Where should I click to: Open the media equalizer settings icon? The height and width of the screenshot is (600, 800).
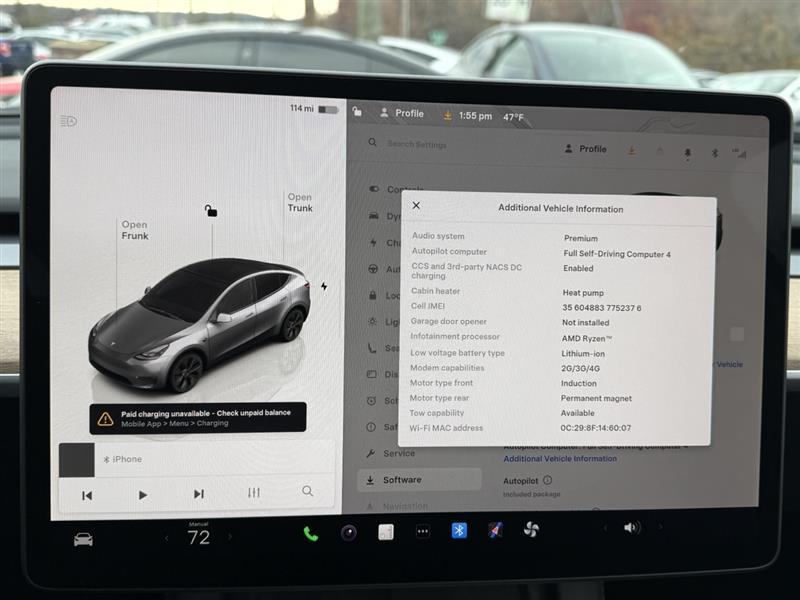coord(254,493)
